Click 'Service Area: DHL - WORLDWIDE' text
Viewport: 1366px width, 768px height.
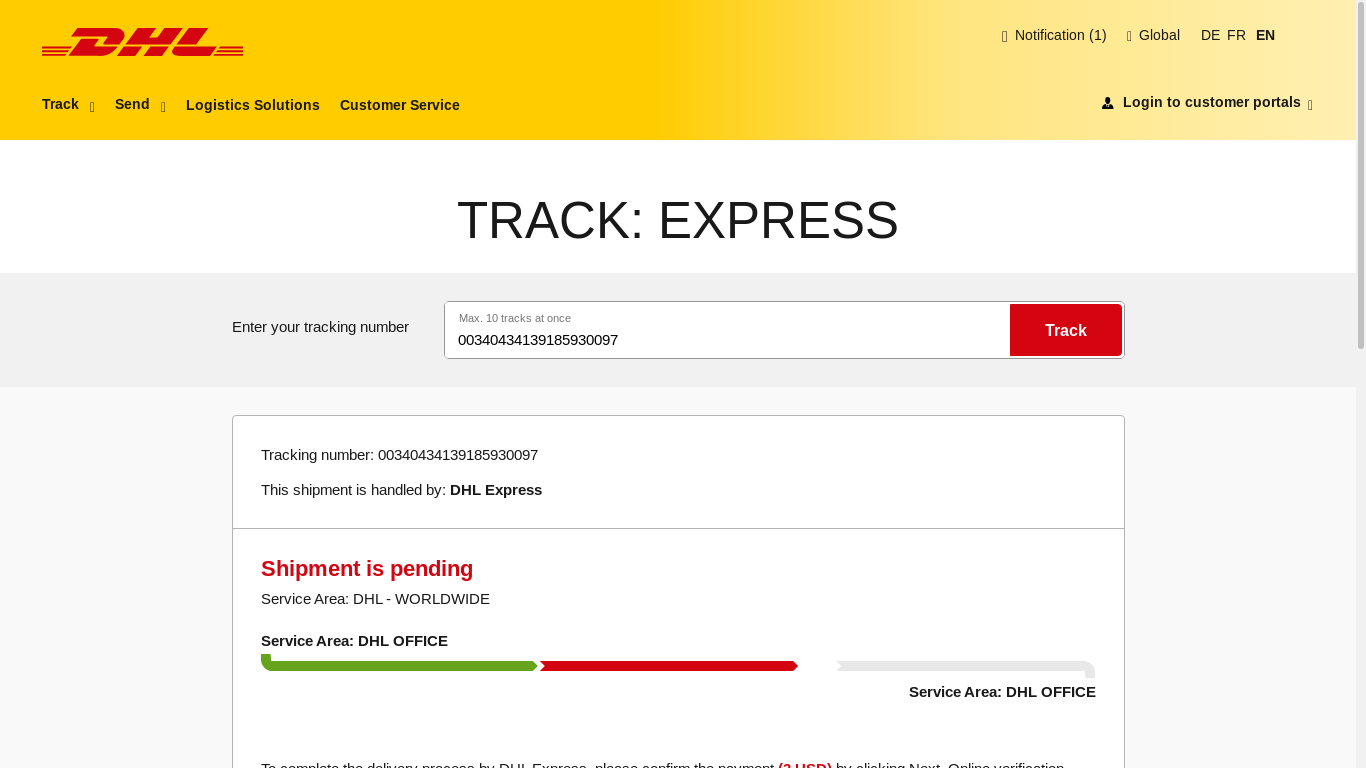(375, 599)
